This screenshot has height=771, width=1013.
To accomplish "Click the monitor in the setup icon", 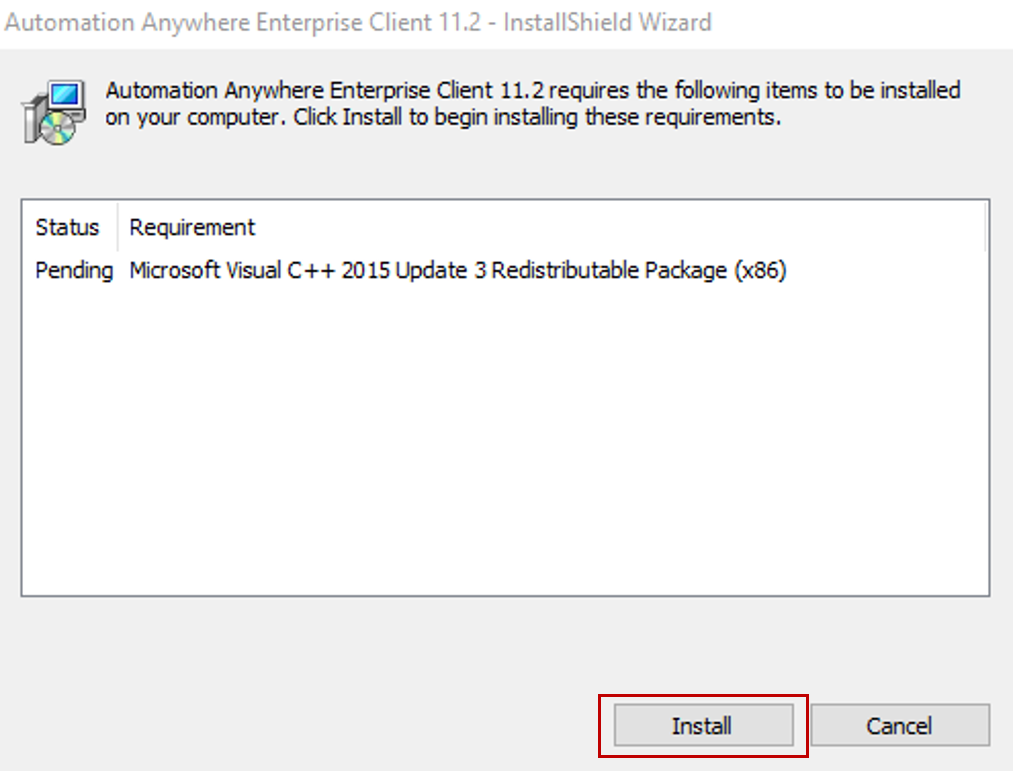I will click(x=65, y=97).
